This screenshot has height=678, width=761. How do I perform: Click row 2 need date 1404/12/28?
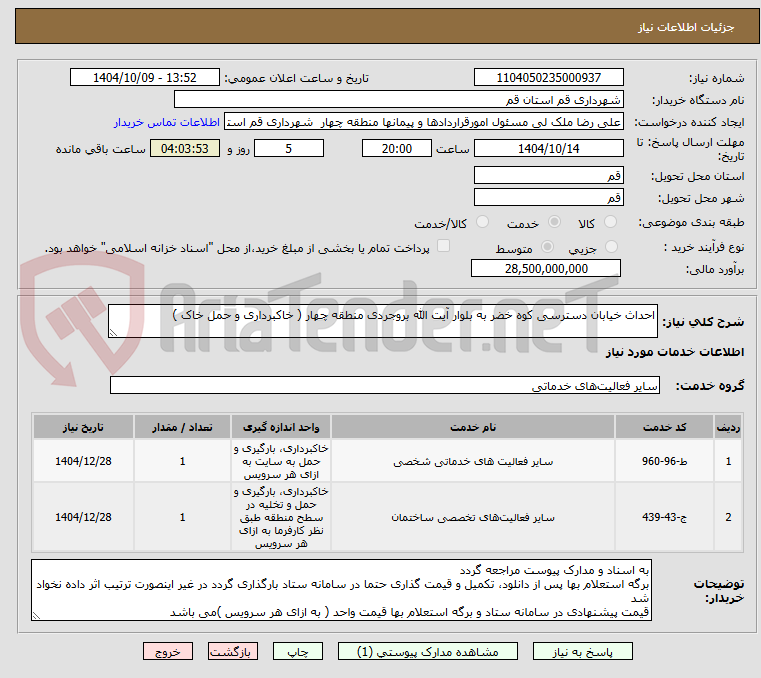[x=83, y=517]
